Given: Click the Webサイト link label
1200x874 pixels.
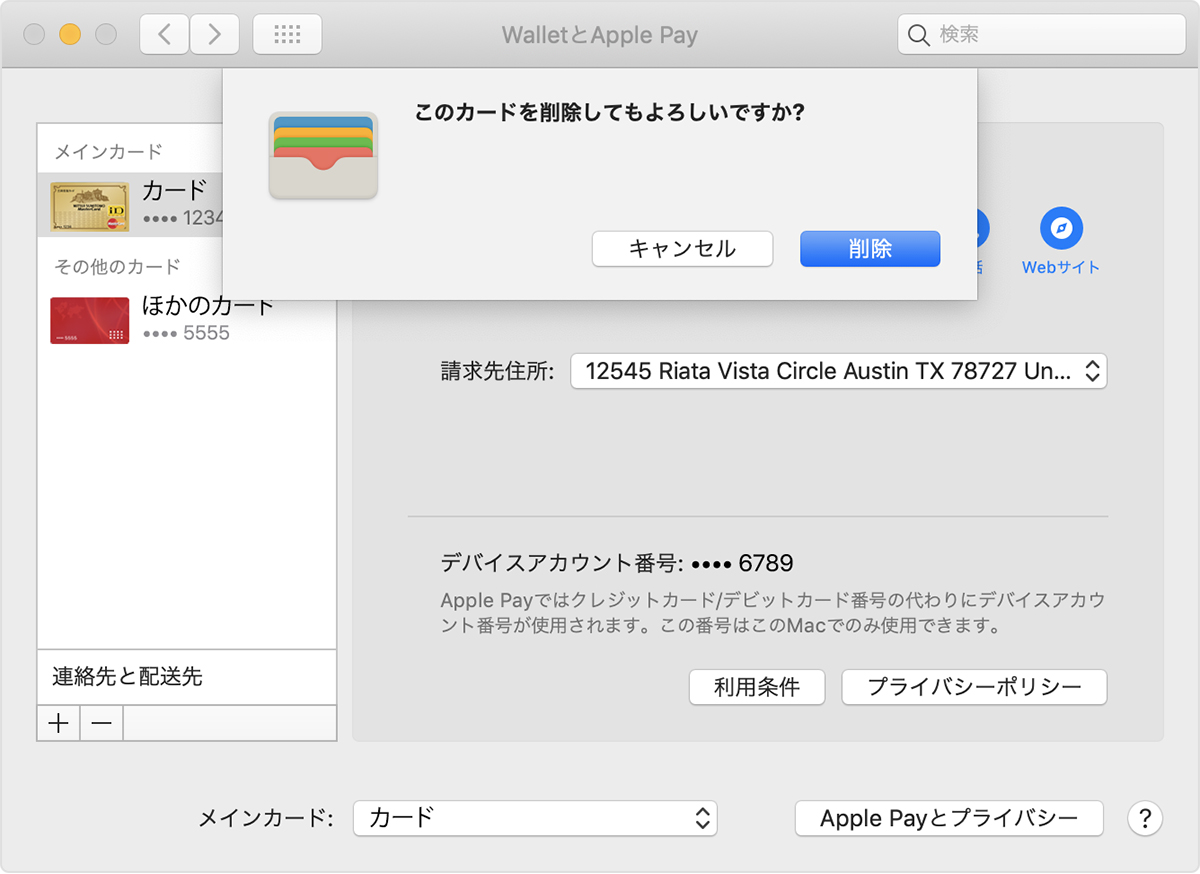Looking at the screenshot, I should point(1061,268).
